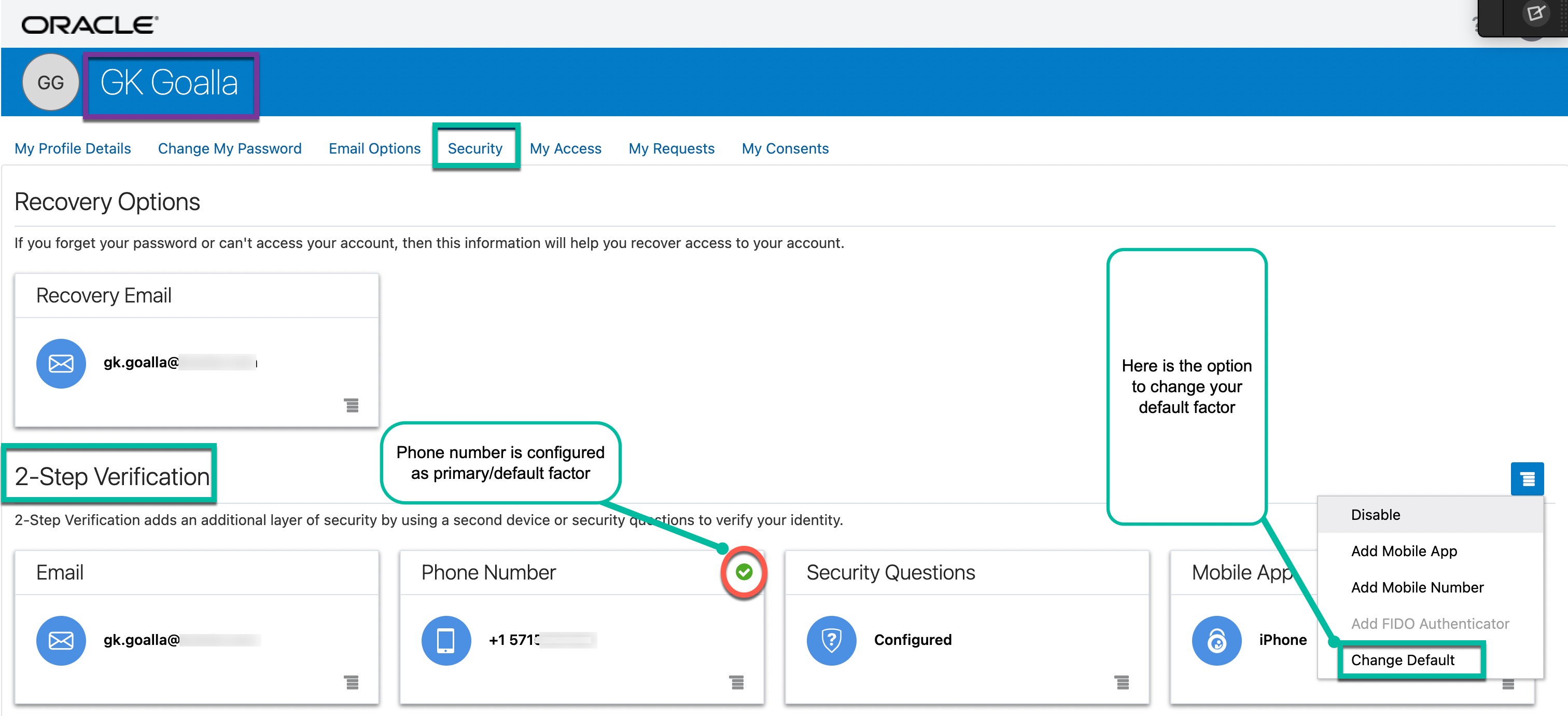The width and height of the screenshot is (1568, 716).
Task: Go to My Consents tab
Action: click(785, 148)
